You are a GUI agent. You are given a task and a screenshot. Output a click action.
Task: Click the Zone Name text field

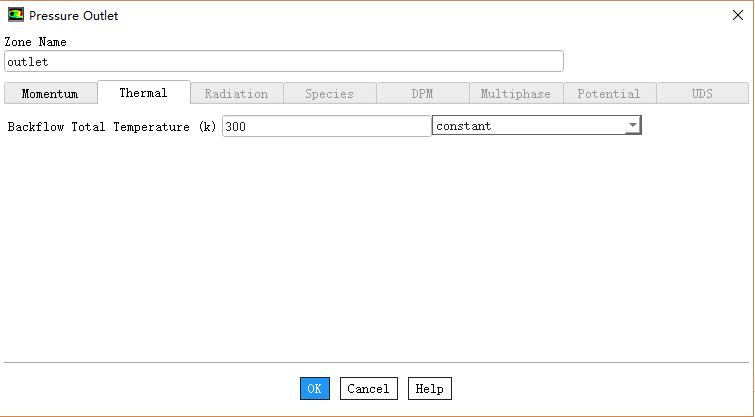284,62
